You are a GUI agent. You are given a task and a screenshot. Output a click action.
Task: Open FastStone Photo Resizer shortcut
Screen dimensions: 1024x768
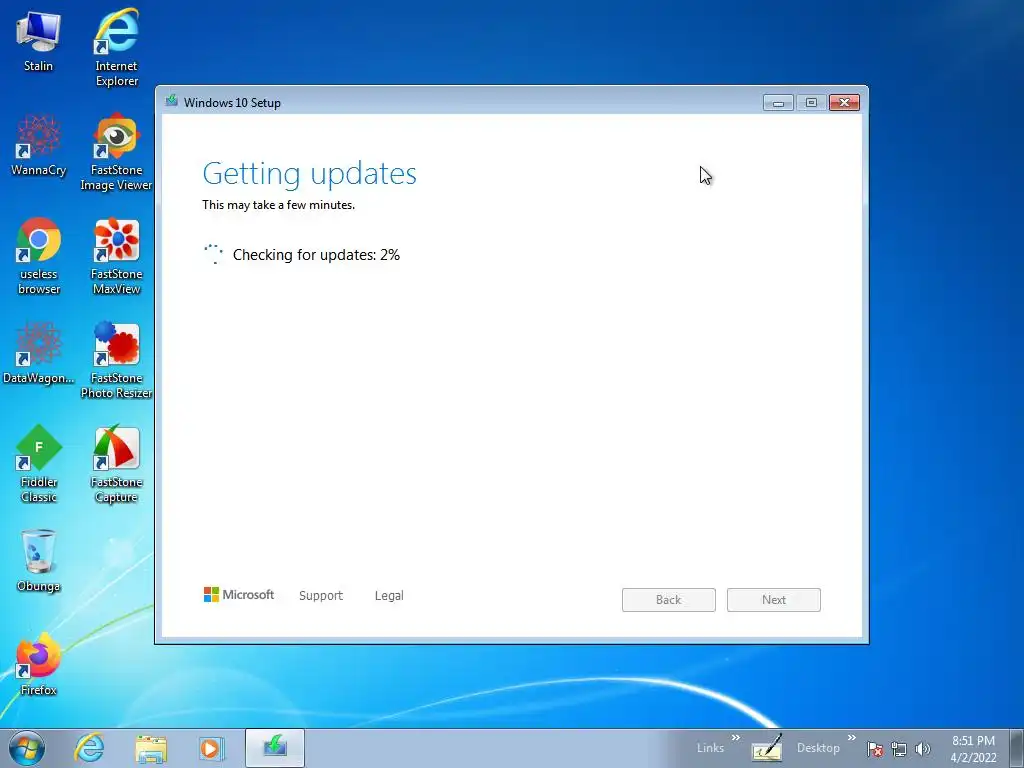coord(116,359)
